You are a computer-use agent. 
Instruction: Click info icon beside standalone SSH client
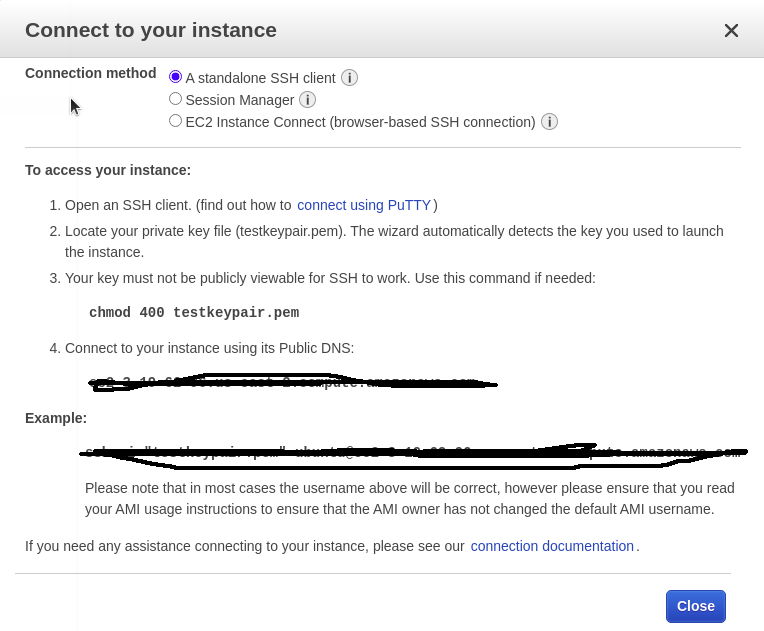[x=349, y=77]
